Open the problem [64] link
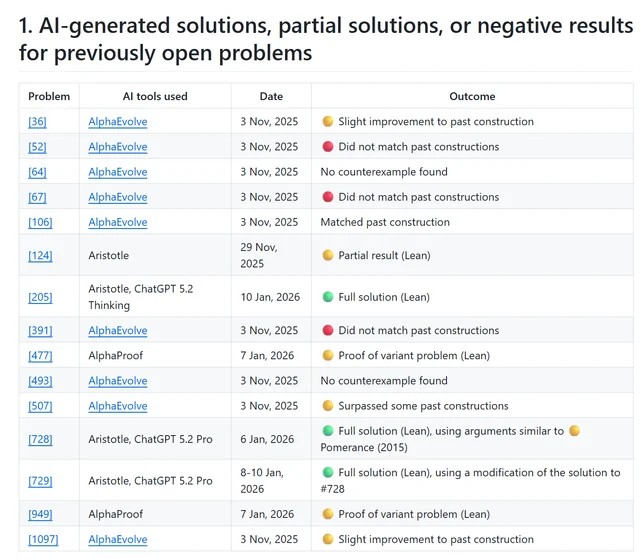Screen dimensions: 640x559 (37, 172)
